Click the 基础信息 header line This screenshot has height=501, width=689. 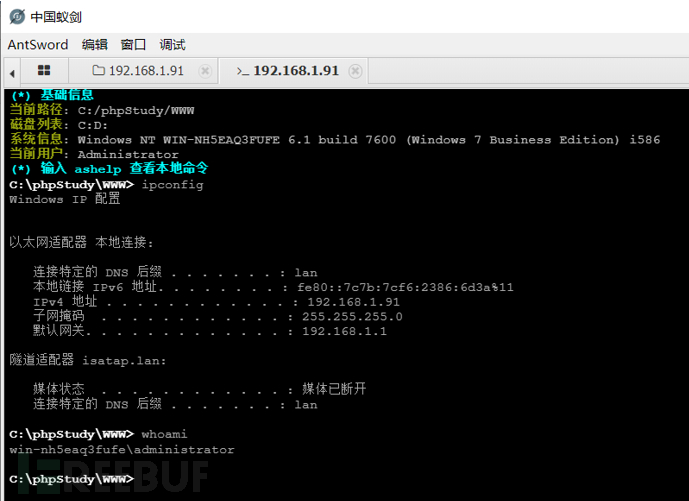(53, 94)
